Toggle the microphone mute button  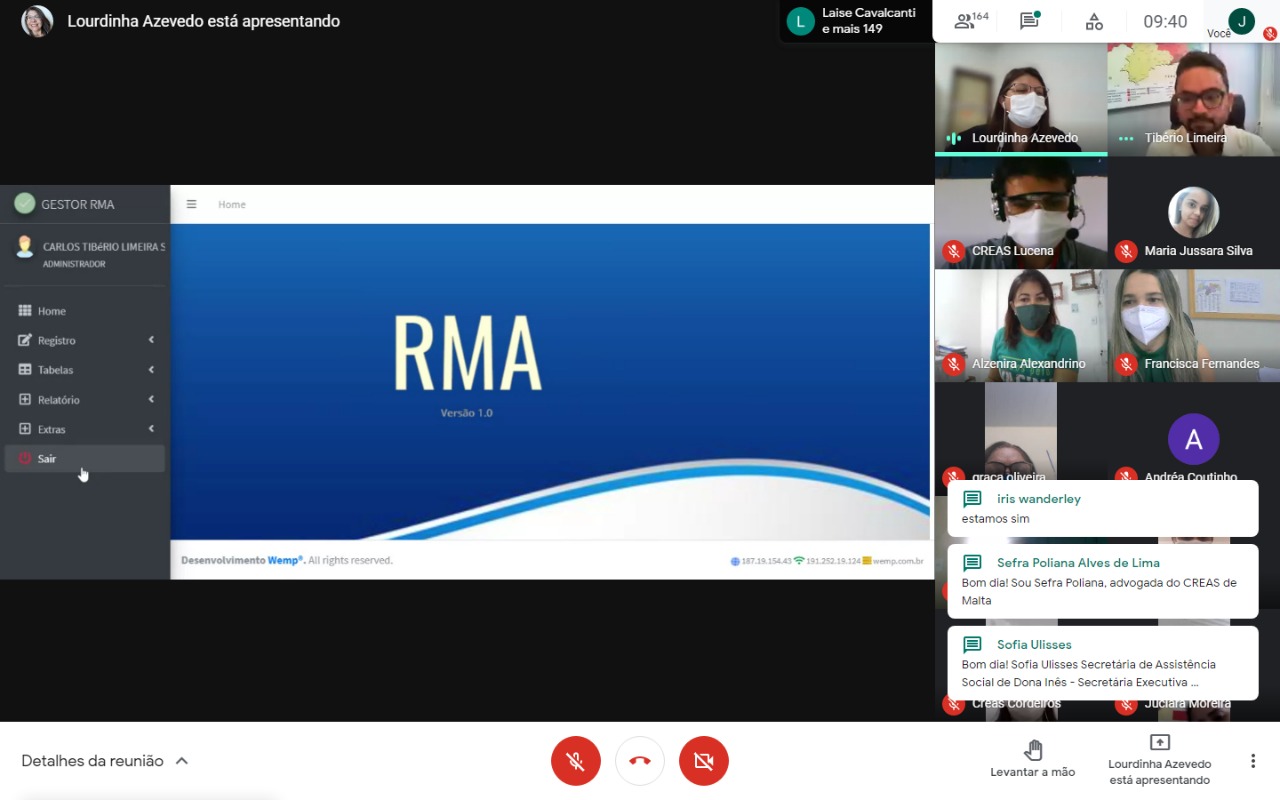coord(576,761)
